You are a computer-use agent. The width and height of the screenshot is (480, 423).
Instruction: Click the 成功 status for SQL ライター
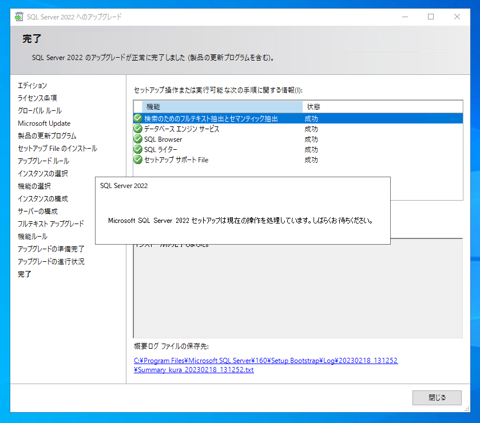(x=311, y=150)
